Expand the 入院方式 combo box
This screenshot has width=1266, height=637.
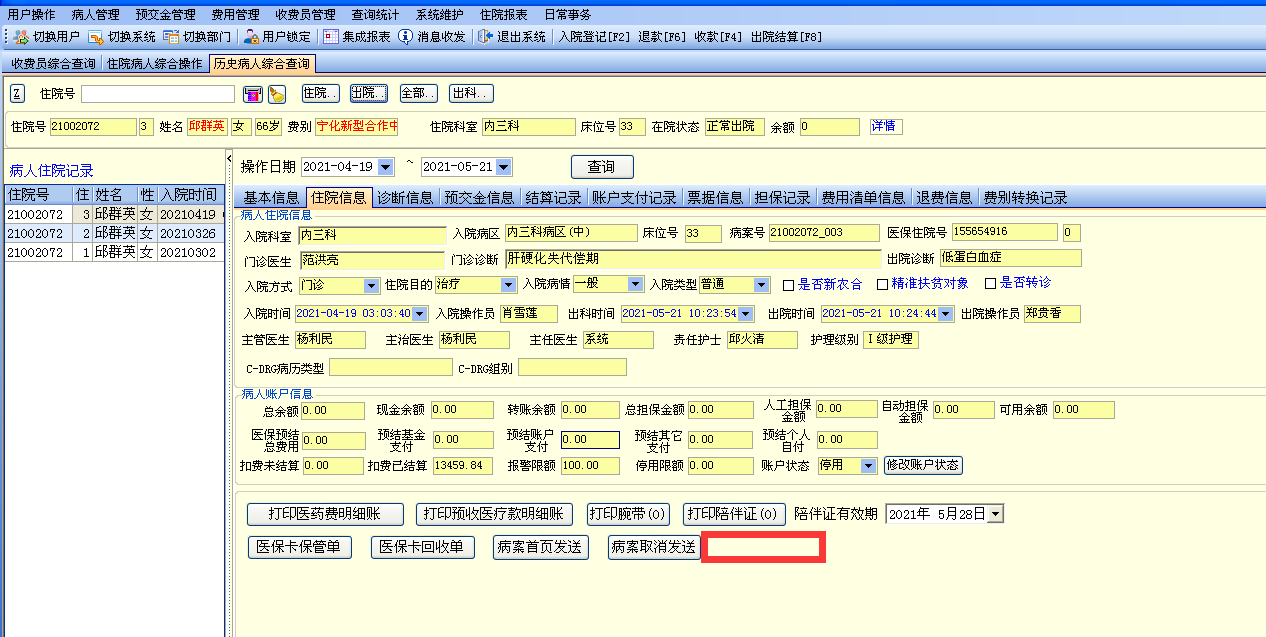pyautogui.click(x=372, y=285)
